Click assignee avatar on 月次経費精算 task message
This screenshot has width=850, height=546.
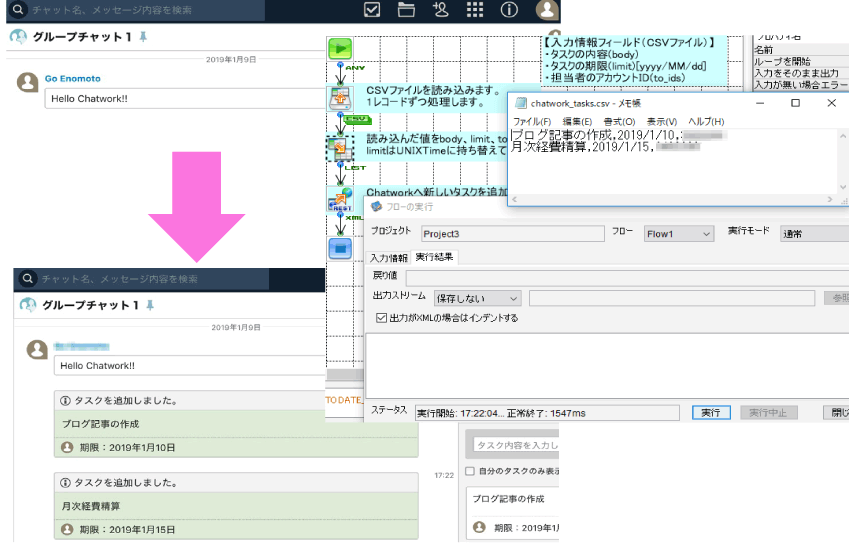(67, 529)
